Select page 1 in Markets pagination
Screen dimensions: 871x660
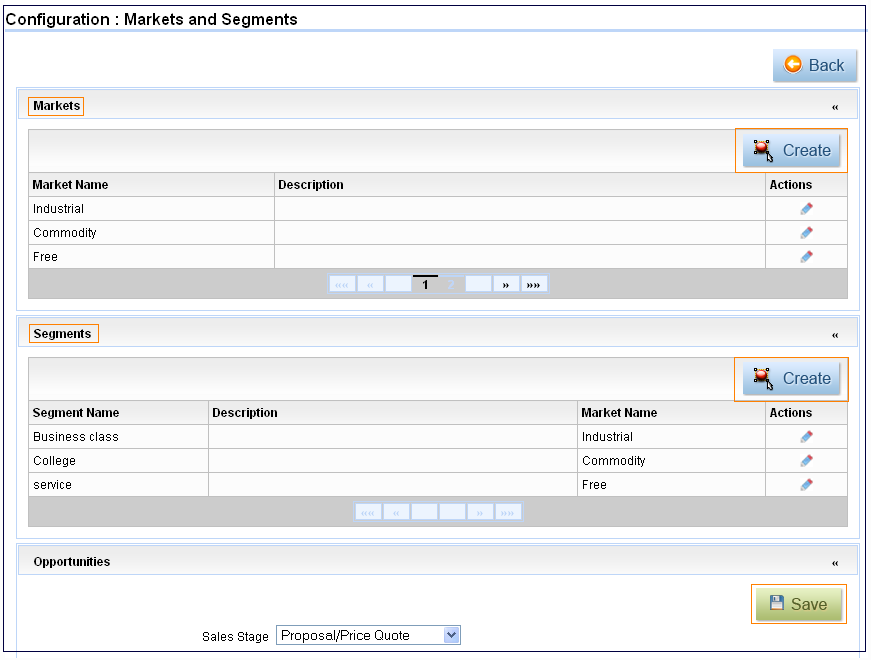(426, 284)
